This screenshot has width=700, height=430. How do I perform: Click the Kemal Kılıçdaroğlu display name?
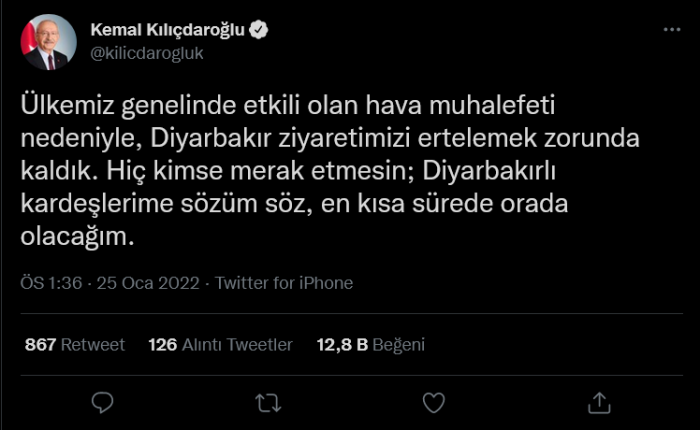pyautogui.click(x=167, y=31)
